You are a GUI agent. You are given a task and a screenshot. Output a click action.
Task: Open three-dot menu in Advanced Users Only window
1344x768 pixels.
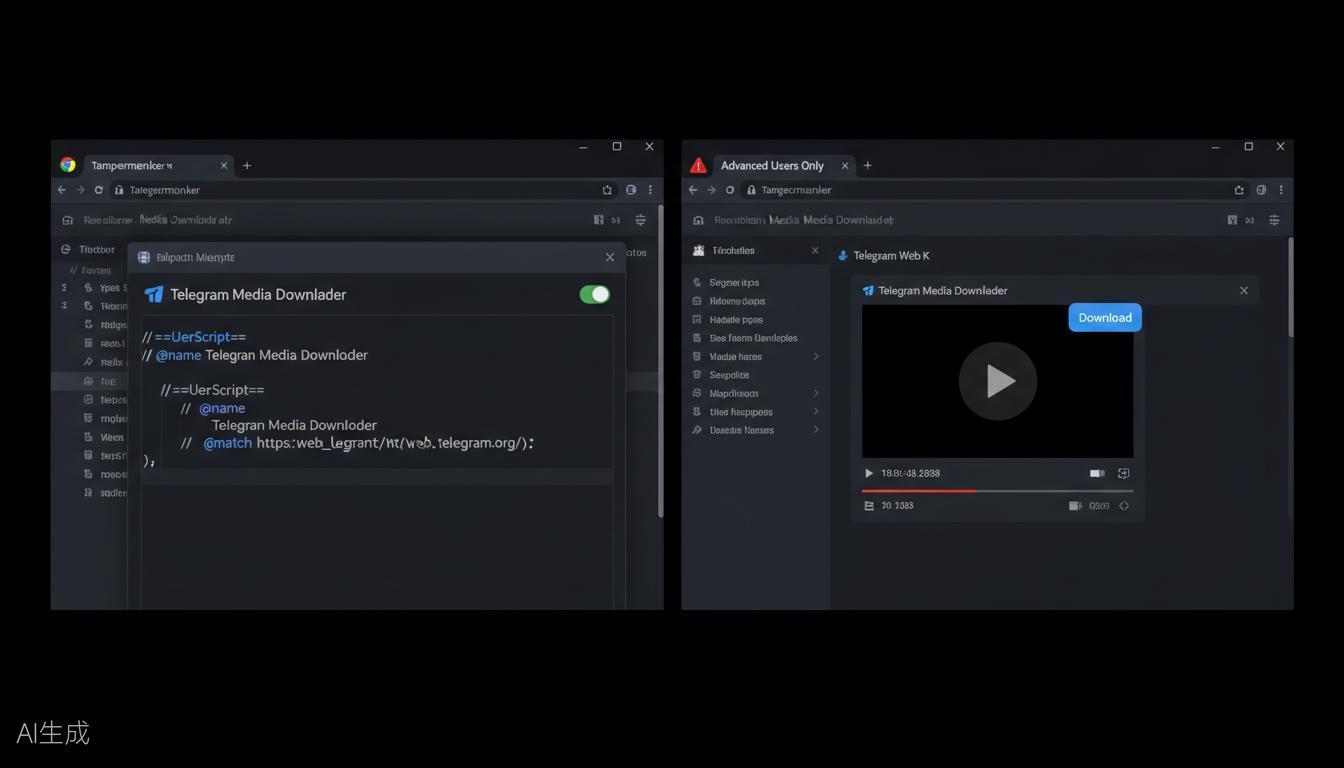coord(1281,190)
